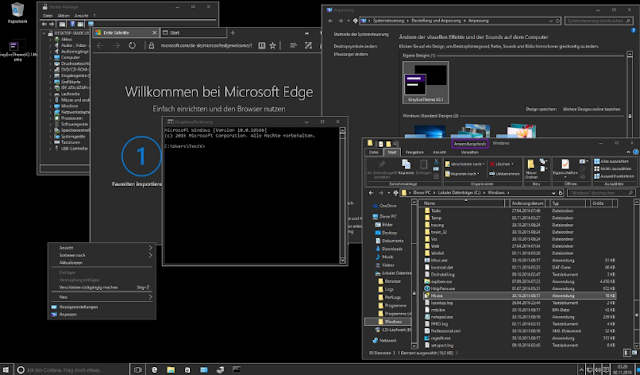This screenshot has height=375, width=640.
Task: Open the Edge web note pen icon
Action: pyautogui.click(x=308, y=46)
